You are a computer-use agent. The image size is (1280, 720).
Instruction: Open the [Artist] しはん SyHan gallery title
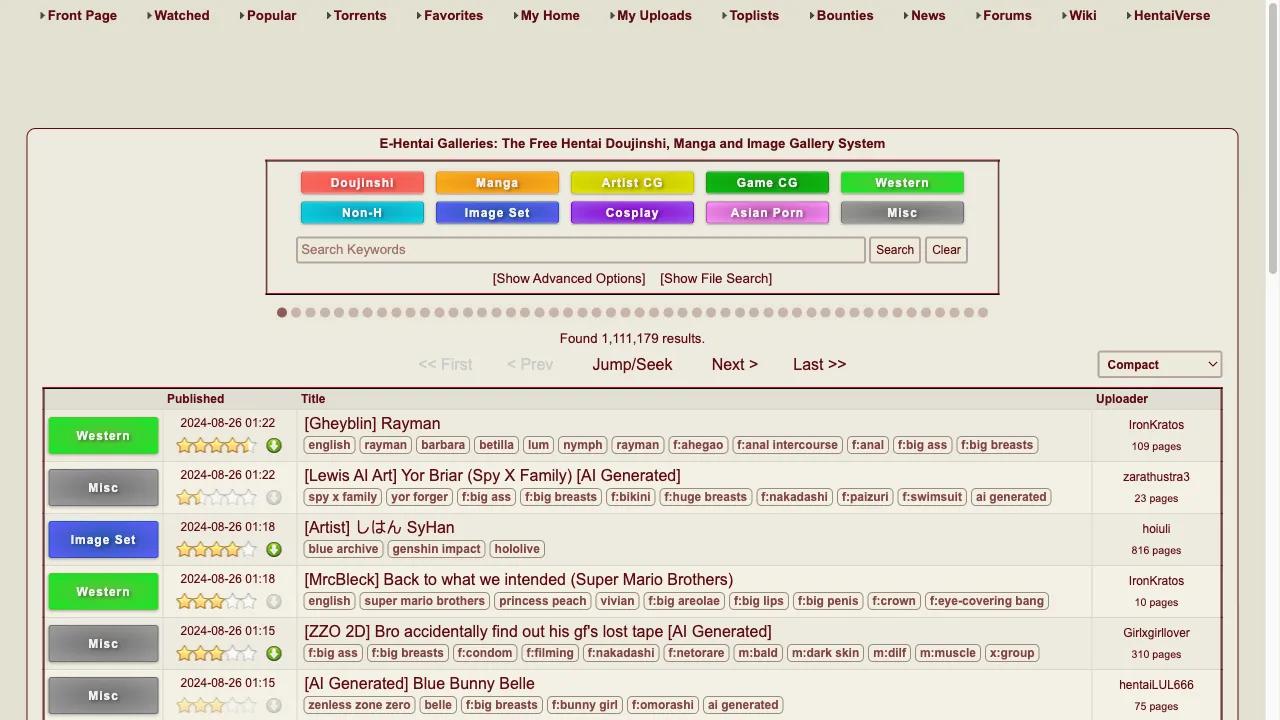coord(379,528)
